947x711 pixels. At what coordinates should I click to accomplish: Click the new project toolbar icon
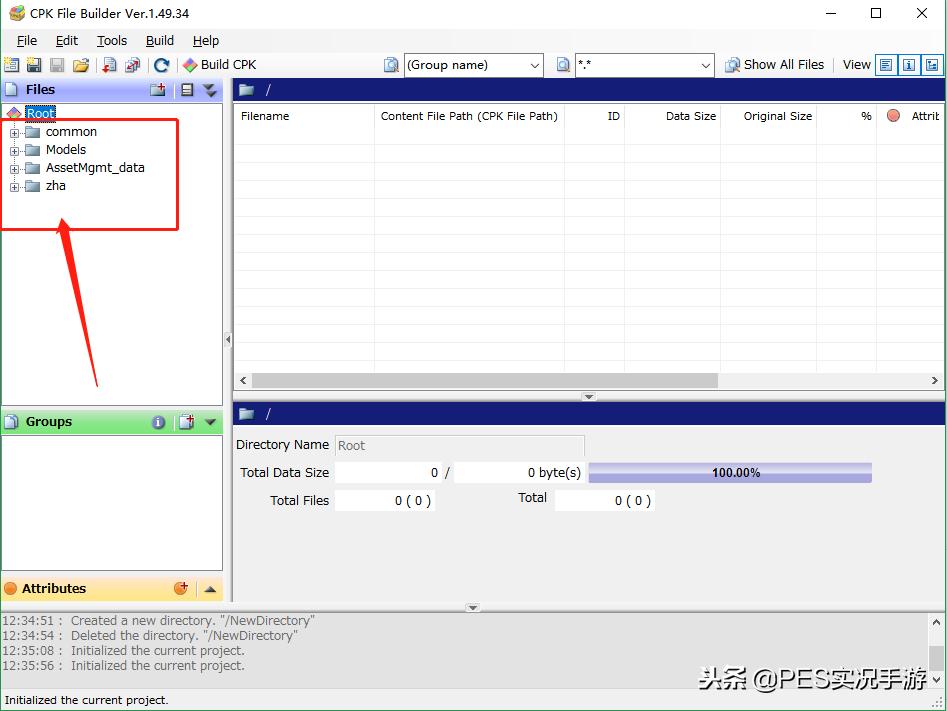pos(12,65)
